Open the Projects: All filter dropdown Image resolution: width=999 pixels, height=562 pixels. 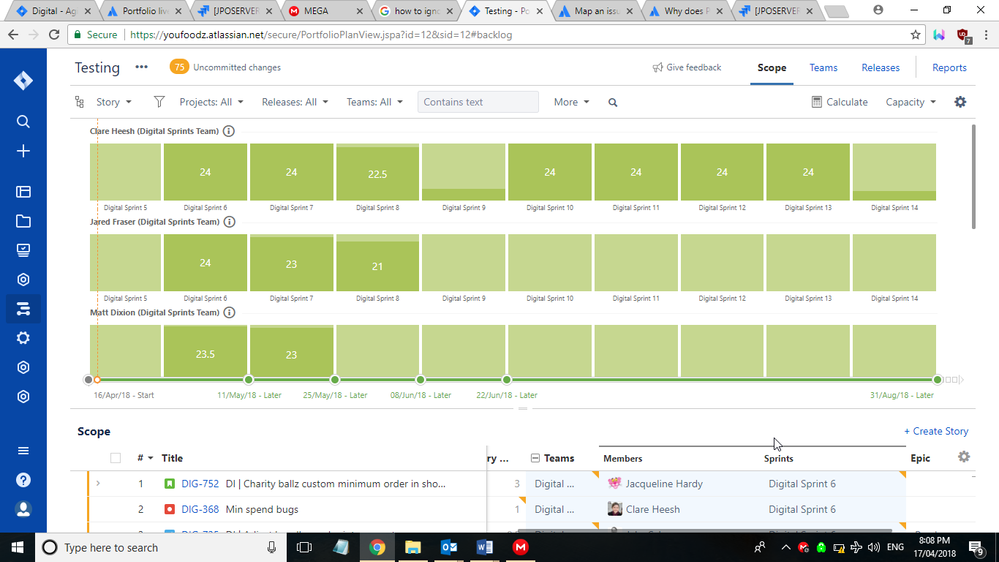click(211, 102)
